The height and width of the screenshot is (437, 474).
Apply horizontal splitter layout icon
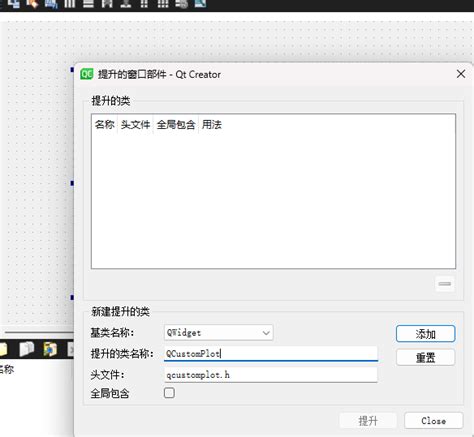tap(107, 4)
